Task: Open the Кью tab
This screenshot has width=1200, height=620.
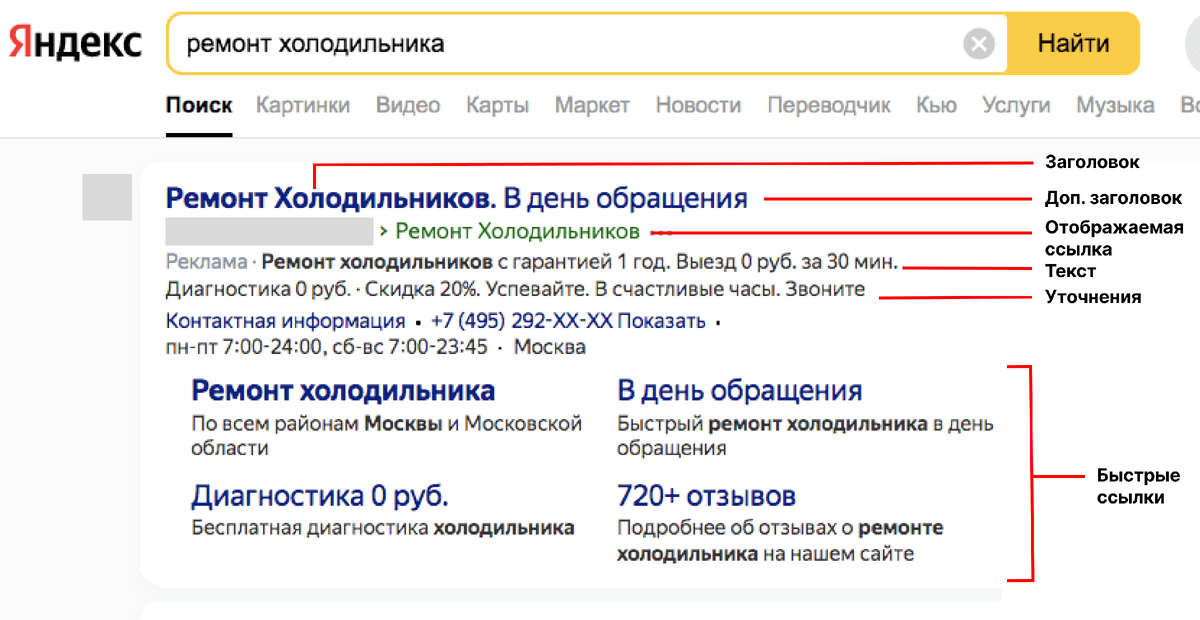Action: pyautogui.click(x=935, y=104)
